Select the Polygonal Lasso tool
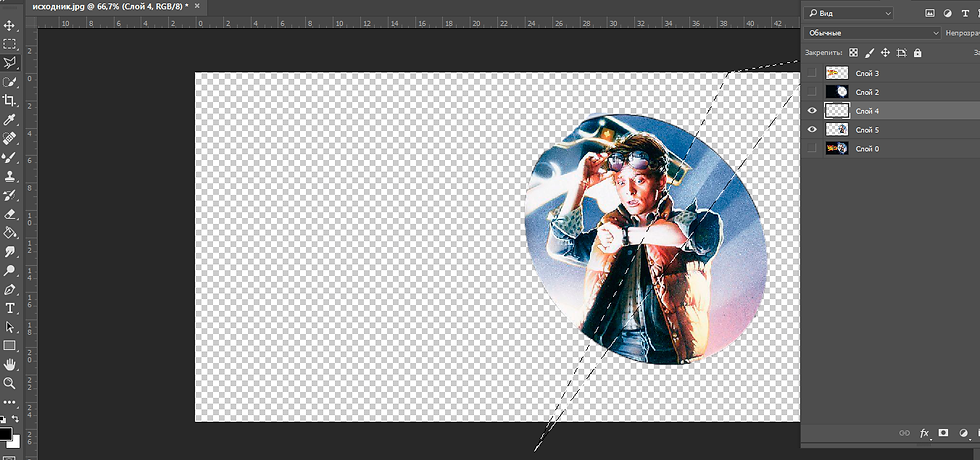Image resolution: width=980 pixels, height=460 pixels. pyautogui.click(x=9, y=62)
